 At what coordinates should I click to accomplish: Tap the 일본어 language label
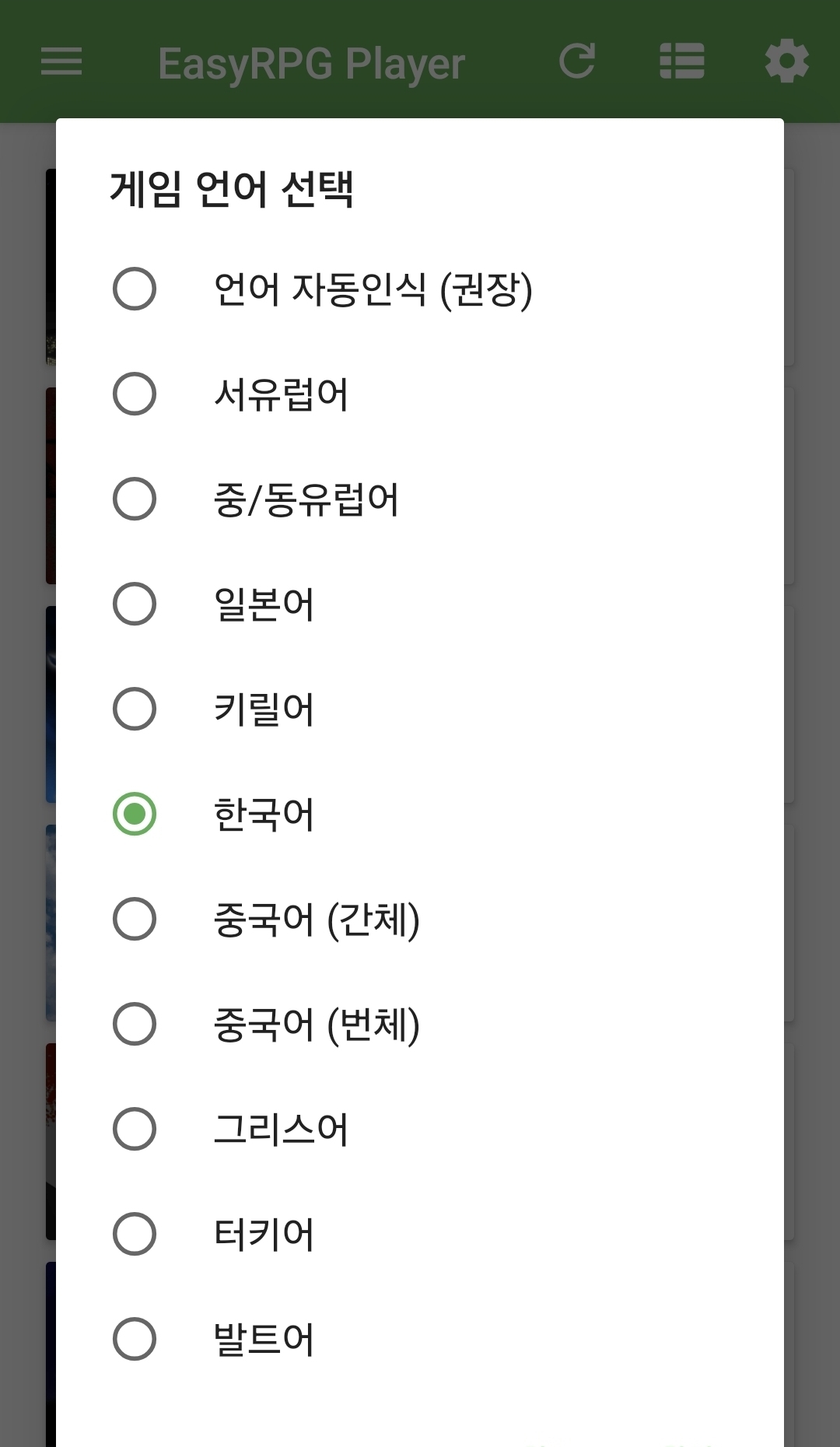coord(264,604)
